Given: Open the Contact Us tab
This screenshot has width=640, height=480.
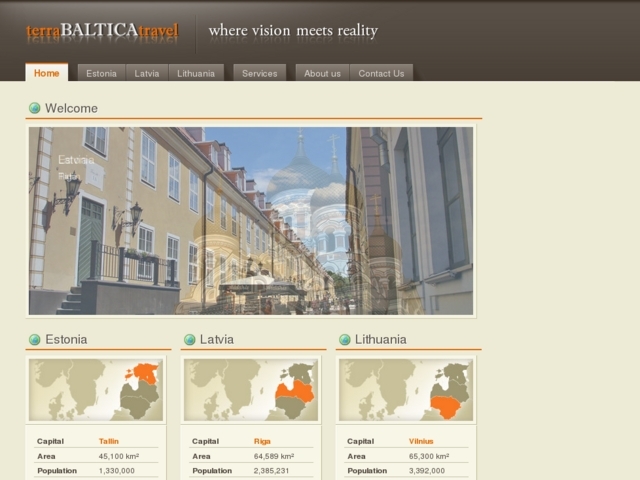Looking at the screenshot, I should pyautogui.click(x=381, y=73).
